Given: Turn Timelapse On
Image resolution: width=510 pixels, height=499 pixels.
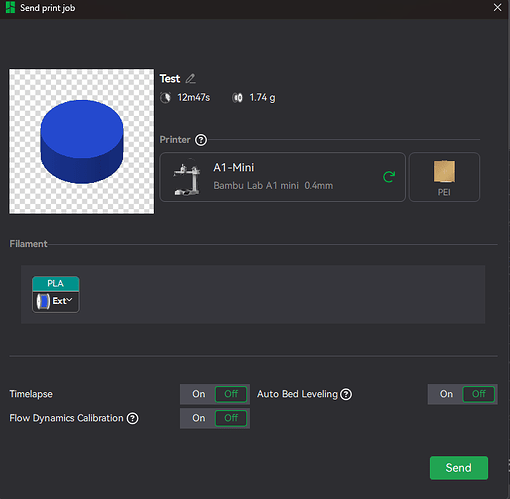Looking at the screenshot, I should pos(199,394).
